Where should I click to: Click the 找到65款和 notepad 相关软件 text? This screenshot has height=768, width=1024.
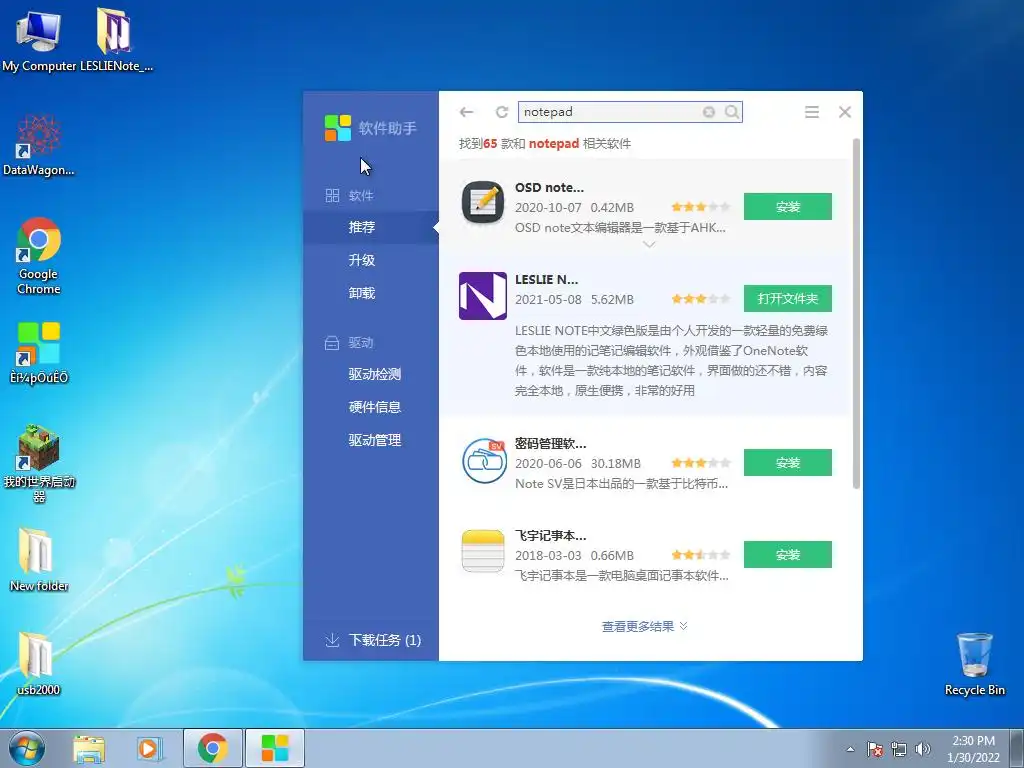click(x=545, y=144)
